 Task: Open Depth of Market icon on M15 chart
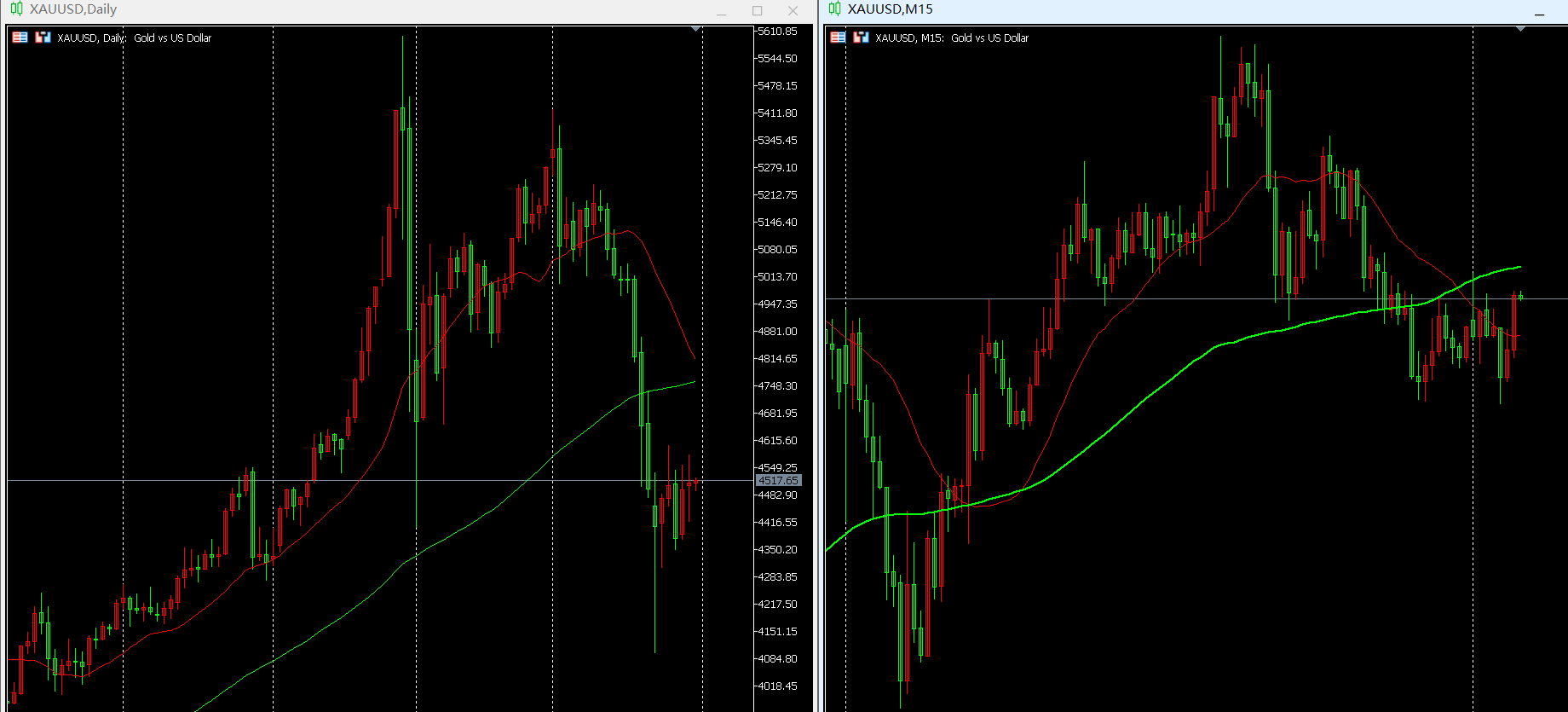click(838, 38)
